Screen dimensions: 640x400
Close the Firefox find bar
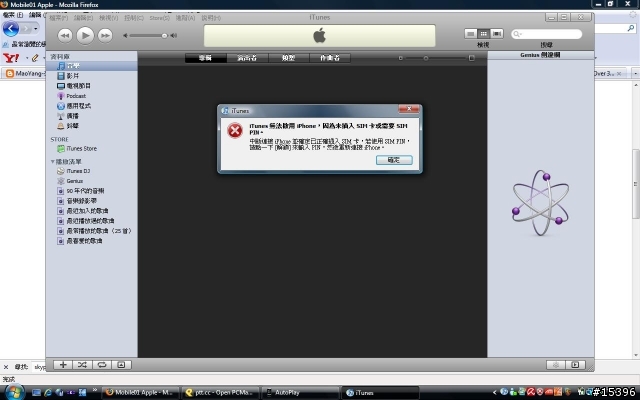pos(6,367)
